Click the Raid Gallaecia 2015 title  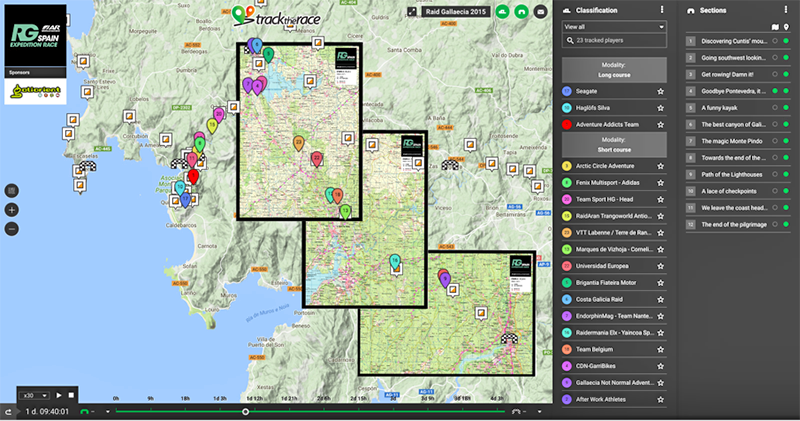point(456,11)
